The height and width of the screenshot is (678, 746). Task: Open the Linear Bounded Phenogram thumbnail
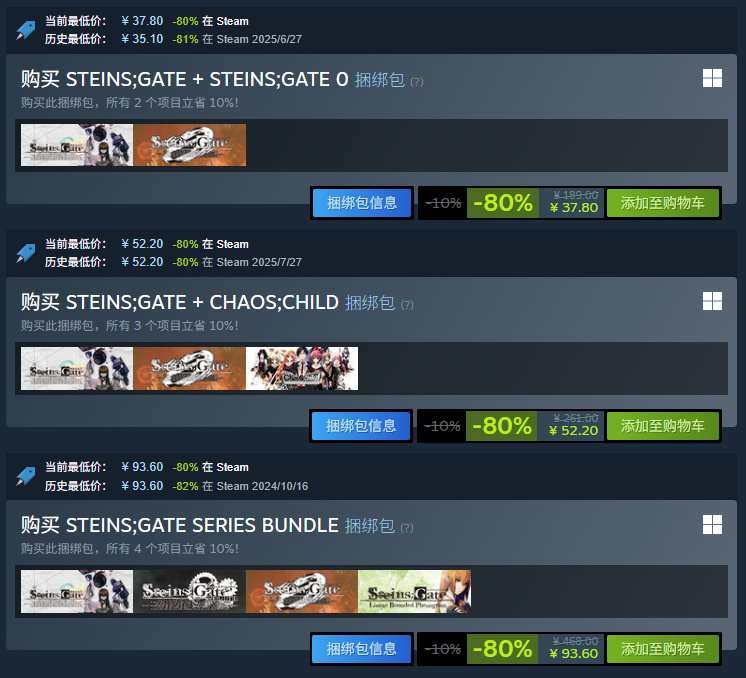pyautogui.click(x=414, y=591)
